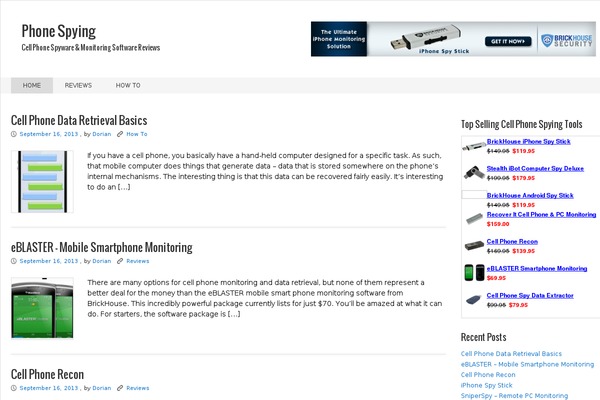Open the Cell Phone Recon product link in sidebar
Screen dimensions: 600x400
(x=512, y=242)
